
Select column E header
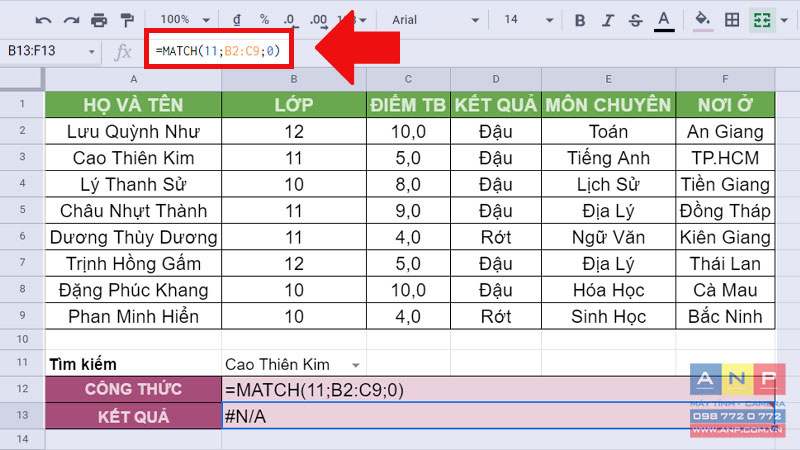tap(608, 79)
